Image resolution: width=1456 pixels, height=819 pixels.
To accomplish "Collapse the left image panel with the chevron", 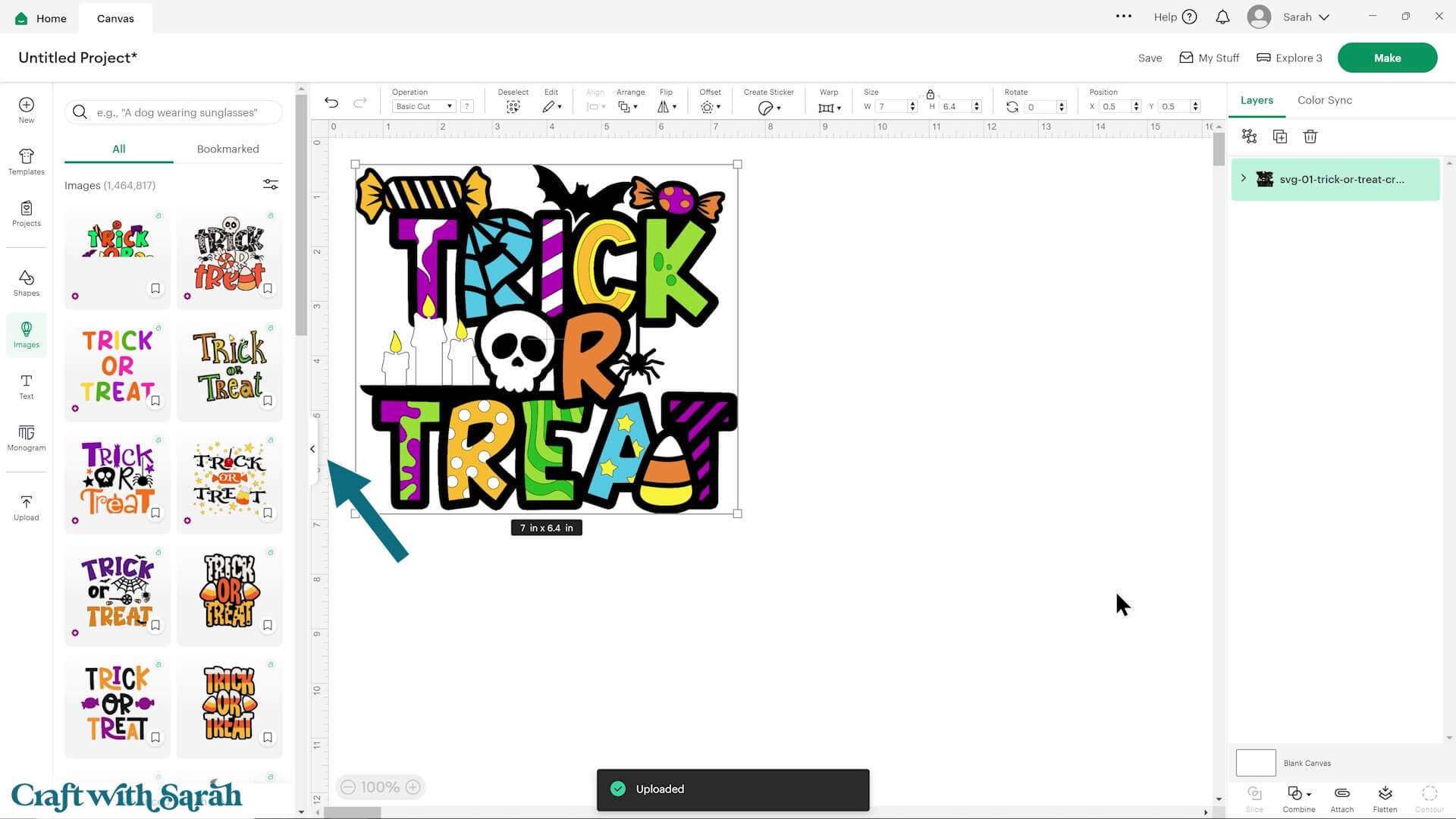I will click(312, 448).
